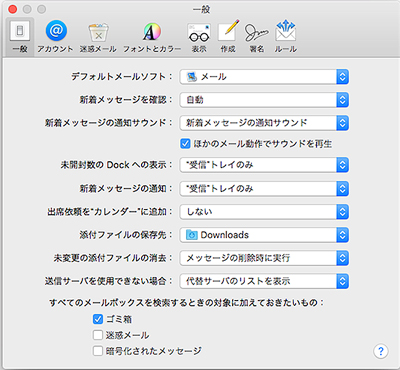Open the 表示 viewing pane

199,37
